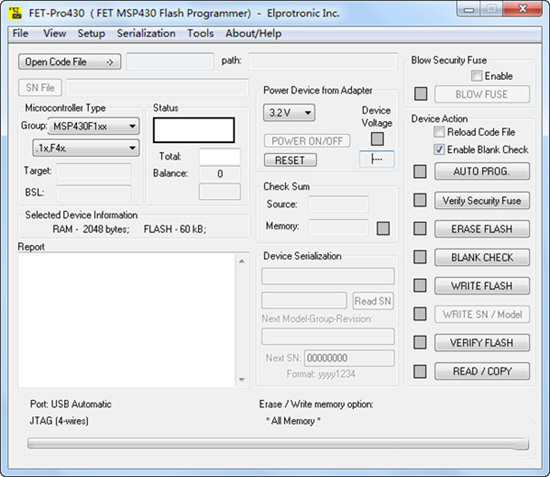Click 'FLASH - 60 kB;' device info text
The image size is (550, 477).
(x=175, y=229)
